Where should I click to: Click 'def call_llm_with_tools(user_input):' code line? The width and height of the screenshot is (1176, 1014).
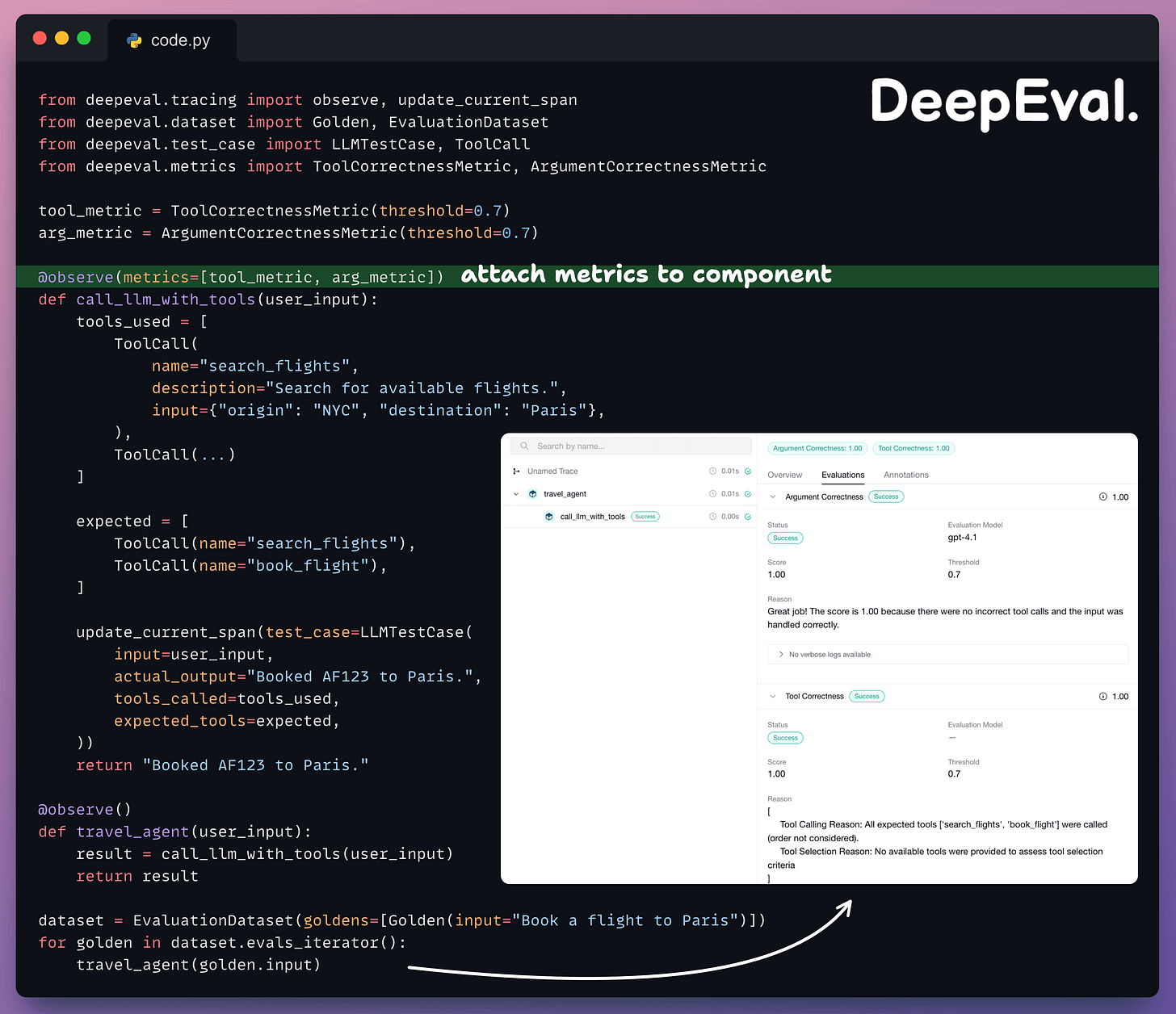tap(208, 300)
